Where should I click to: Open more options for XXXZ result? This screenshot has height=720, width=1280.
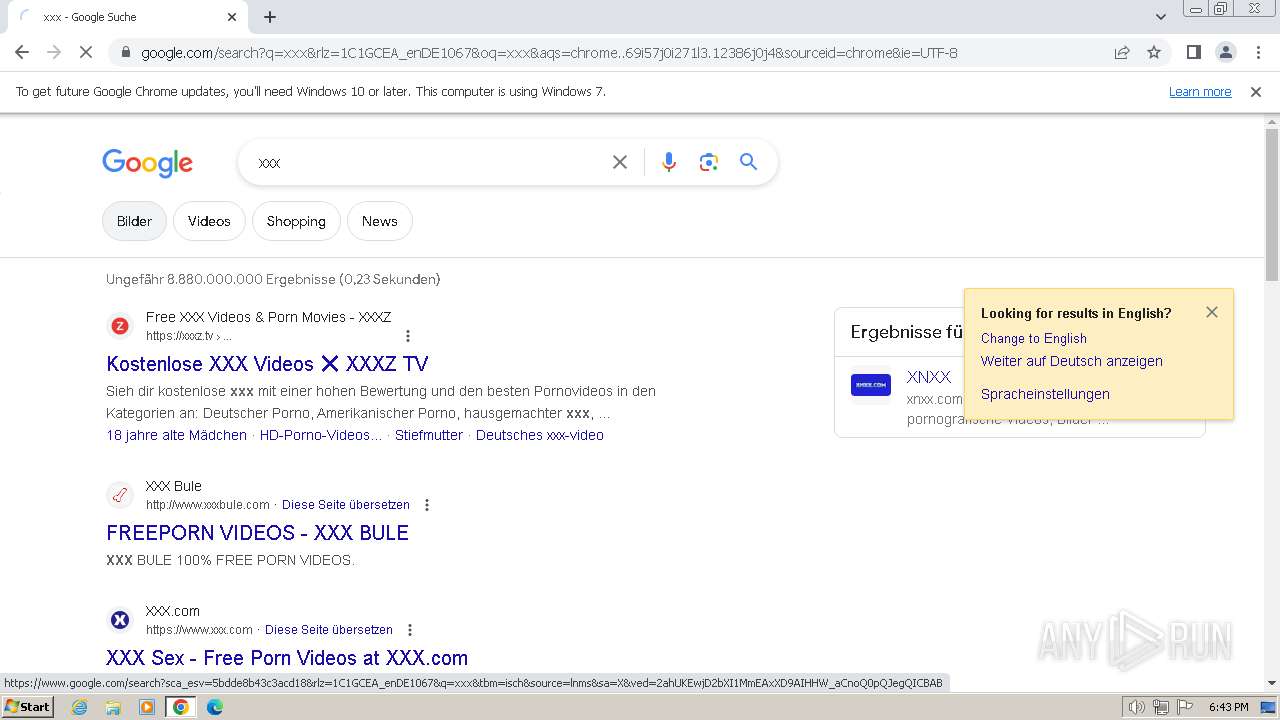click(407, 336)
